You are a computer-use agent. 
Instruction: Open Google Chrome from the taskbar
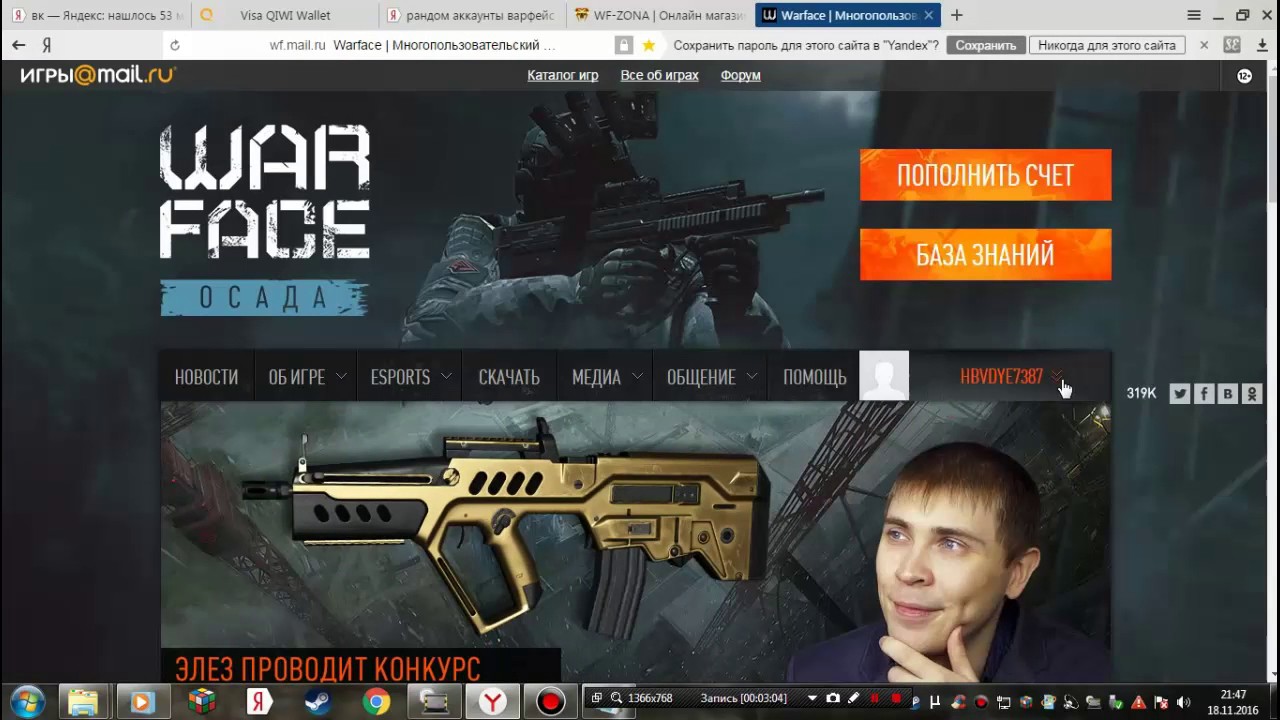point(376,702)
